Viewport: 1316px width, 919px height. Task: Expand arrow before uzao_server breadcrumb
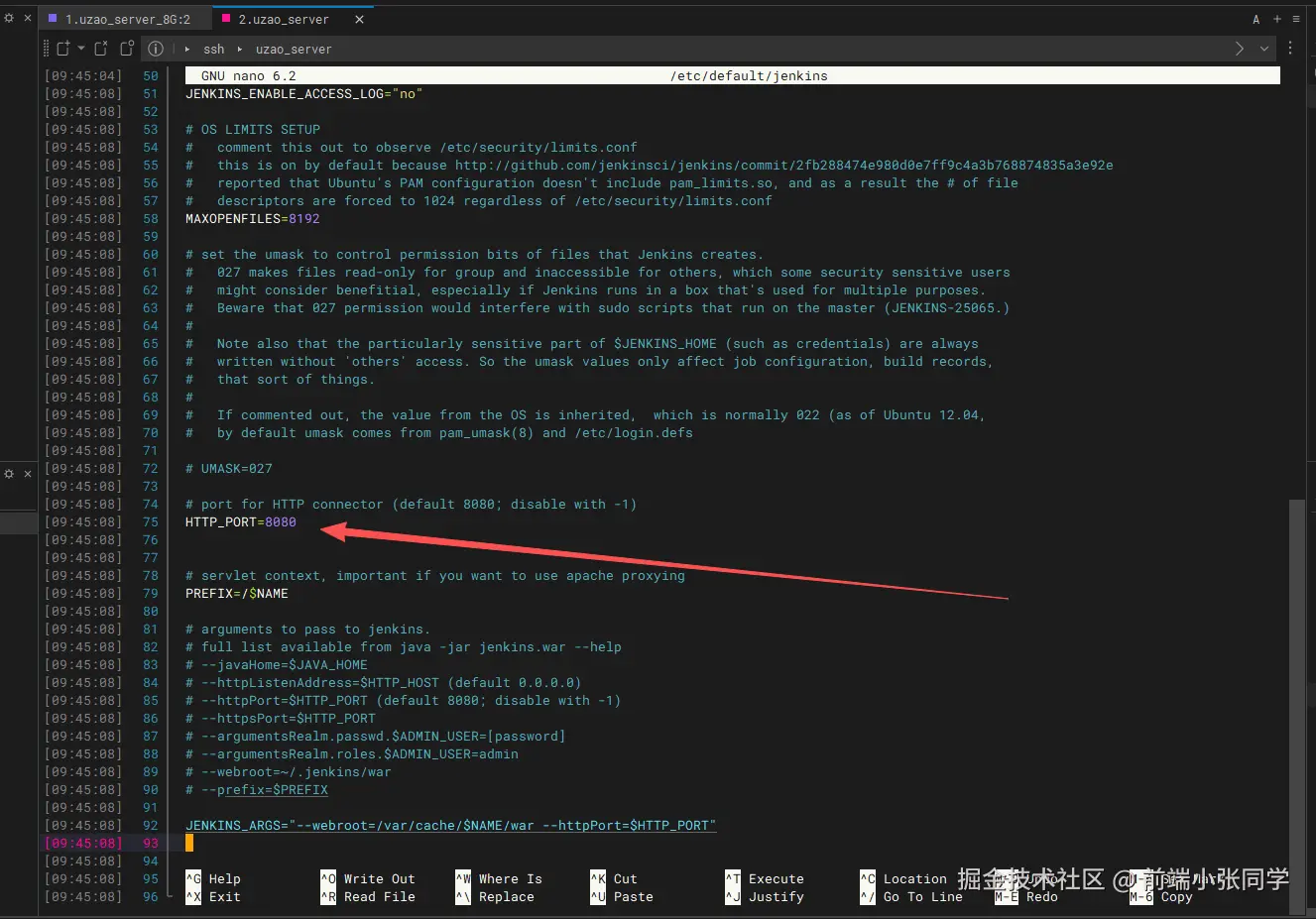click(x=239, y=49)
